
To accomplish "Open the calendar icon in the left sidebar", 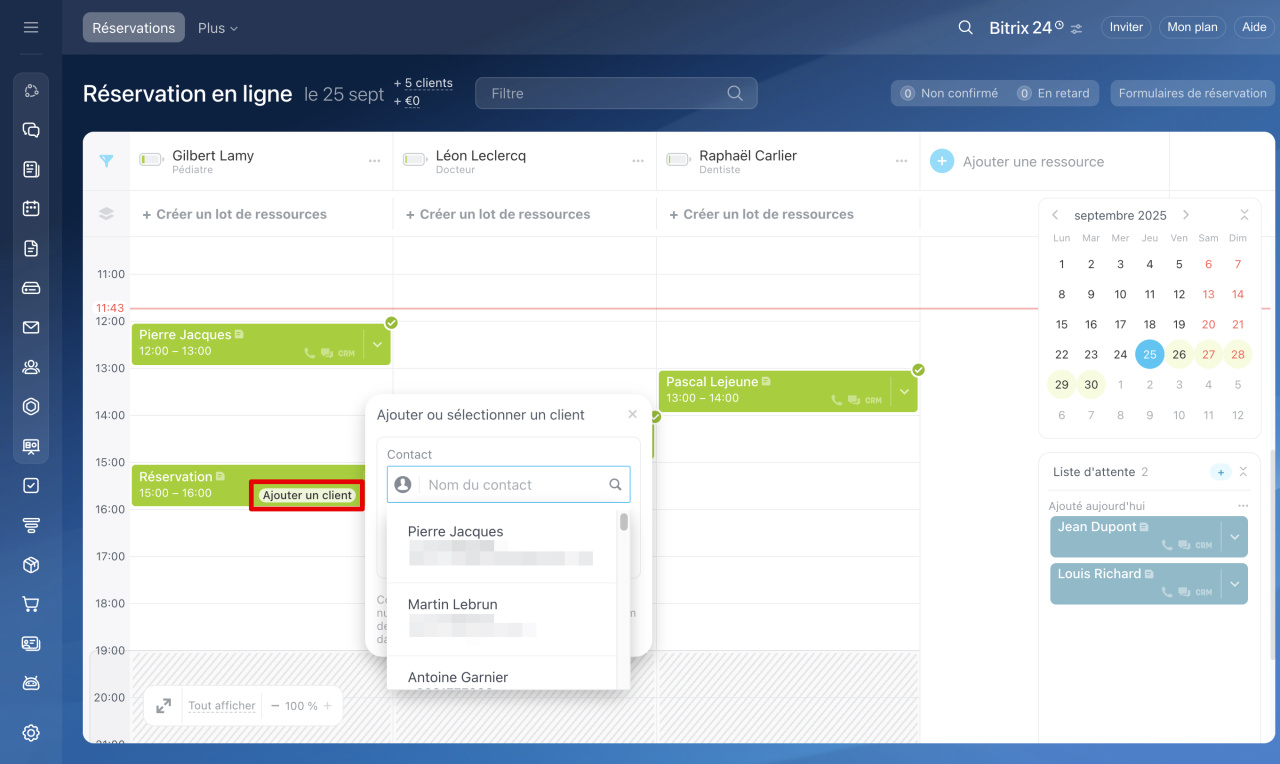I will 31,208.
